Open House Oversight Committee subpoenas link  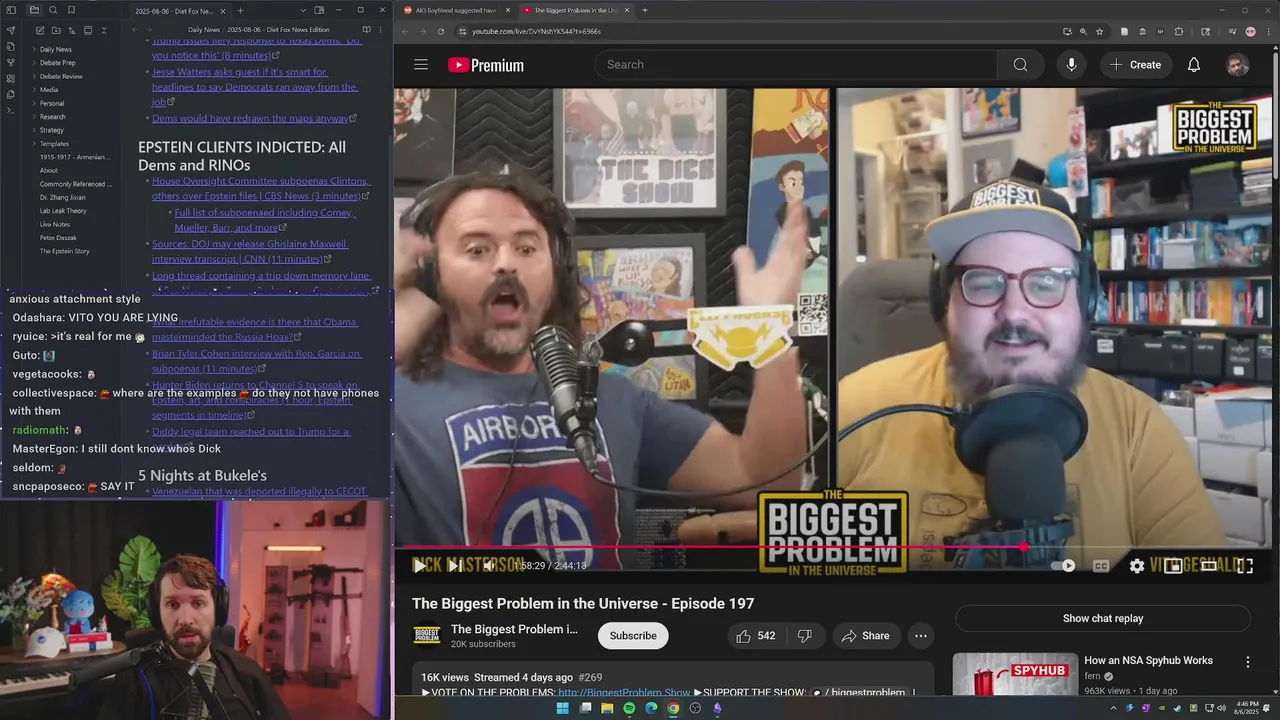[261, 189]
